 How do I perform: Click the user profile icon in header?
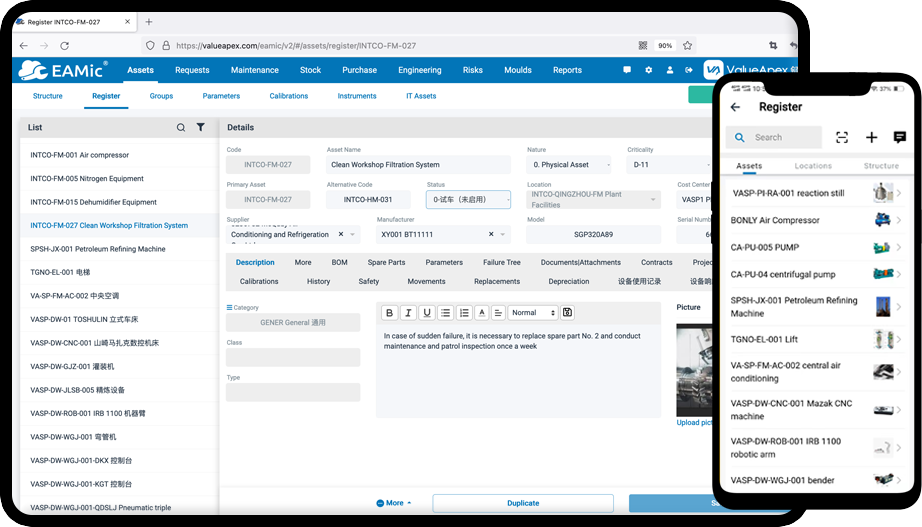(x=670, y=70)
